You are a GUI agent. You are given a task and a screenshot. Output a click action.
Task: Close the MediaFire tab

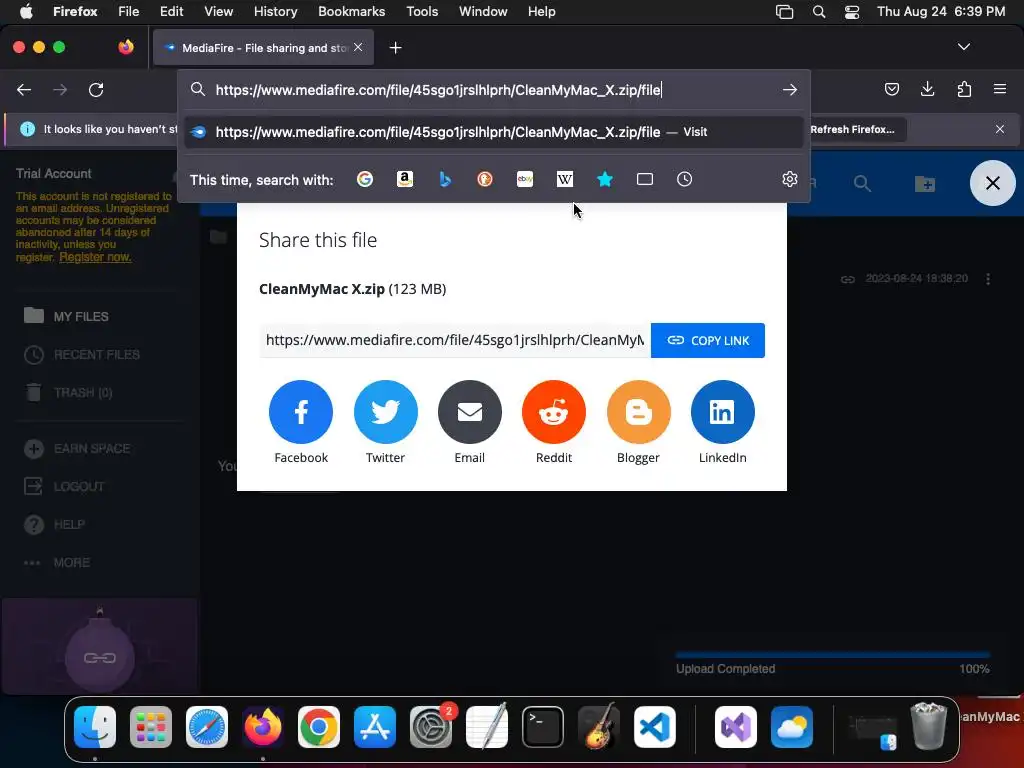(358, 47)
